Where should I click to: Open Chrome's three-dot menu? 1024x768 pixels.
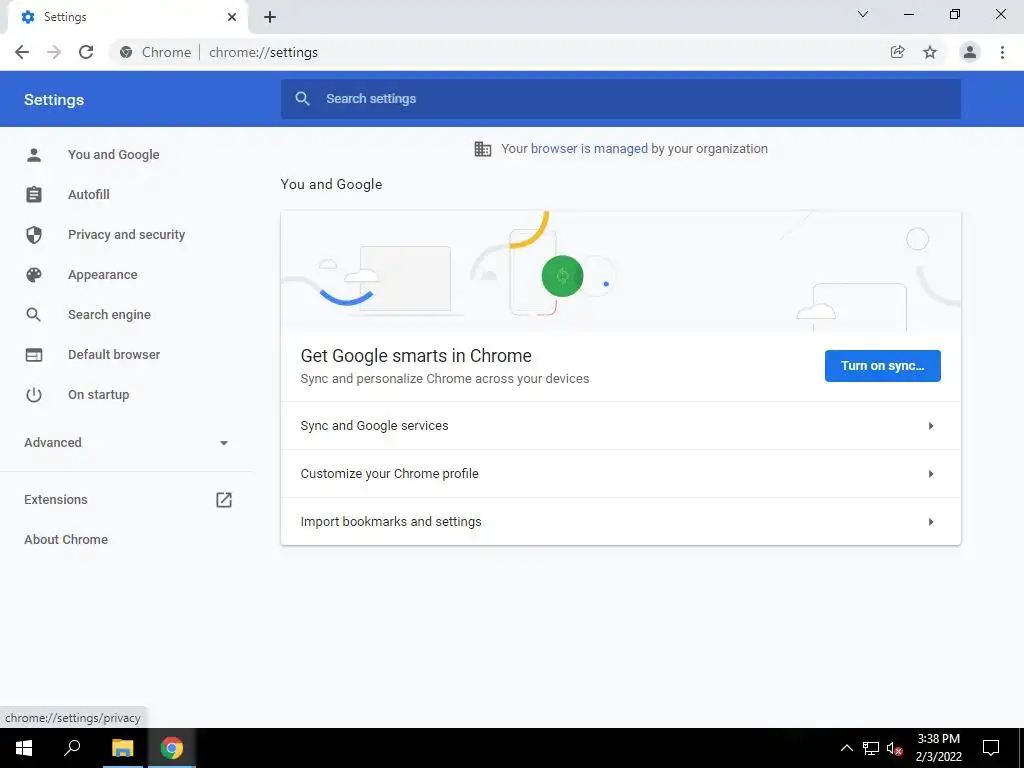click(1002, 52)
